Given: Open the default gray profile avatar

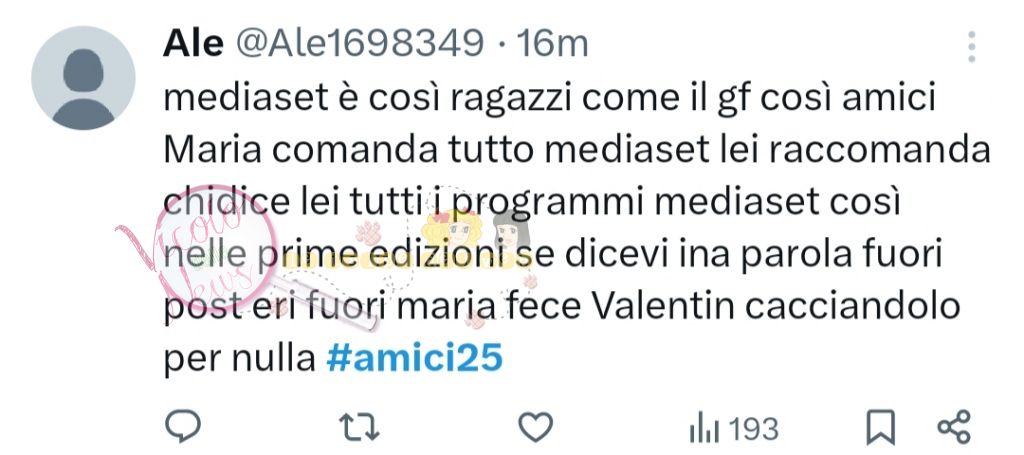Looking at the screenshot, I should (x=83, y=78).
